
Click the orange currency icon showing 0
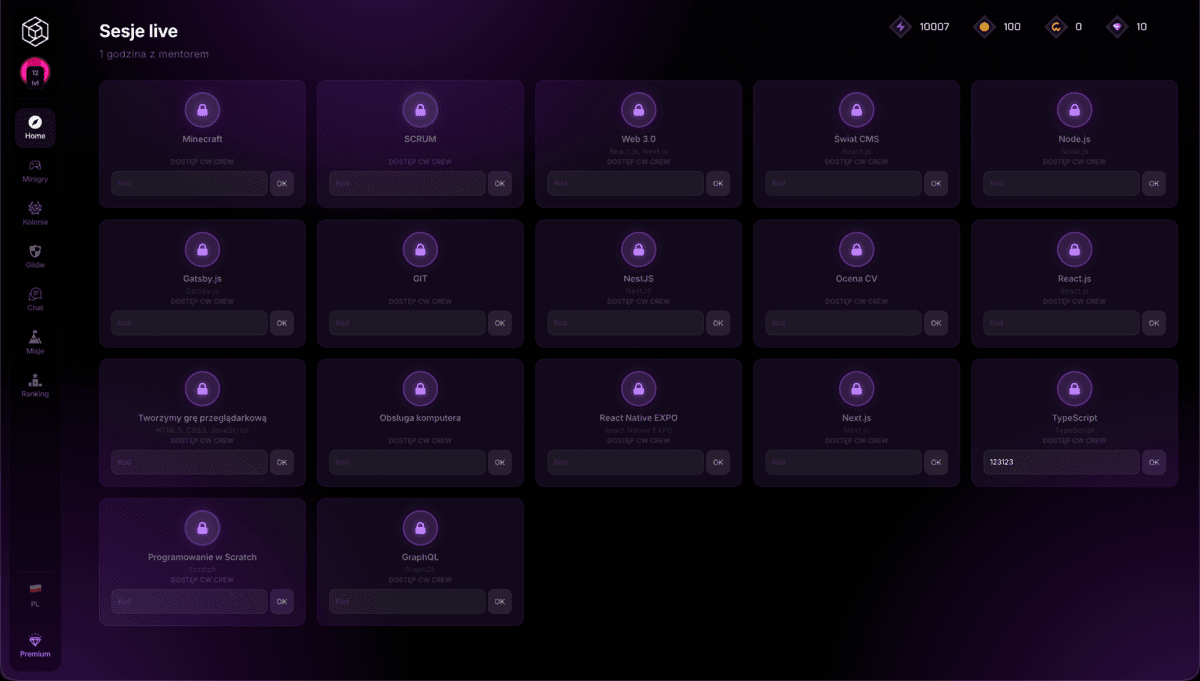click(1055, 27)
